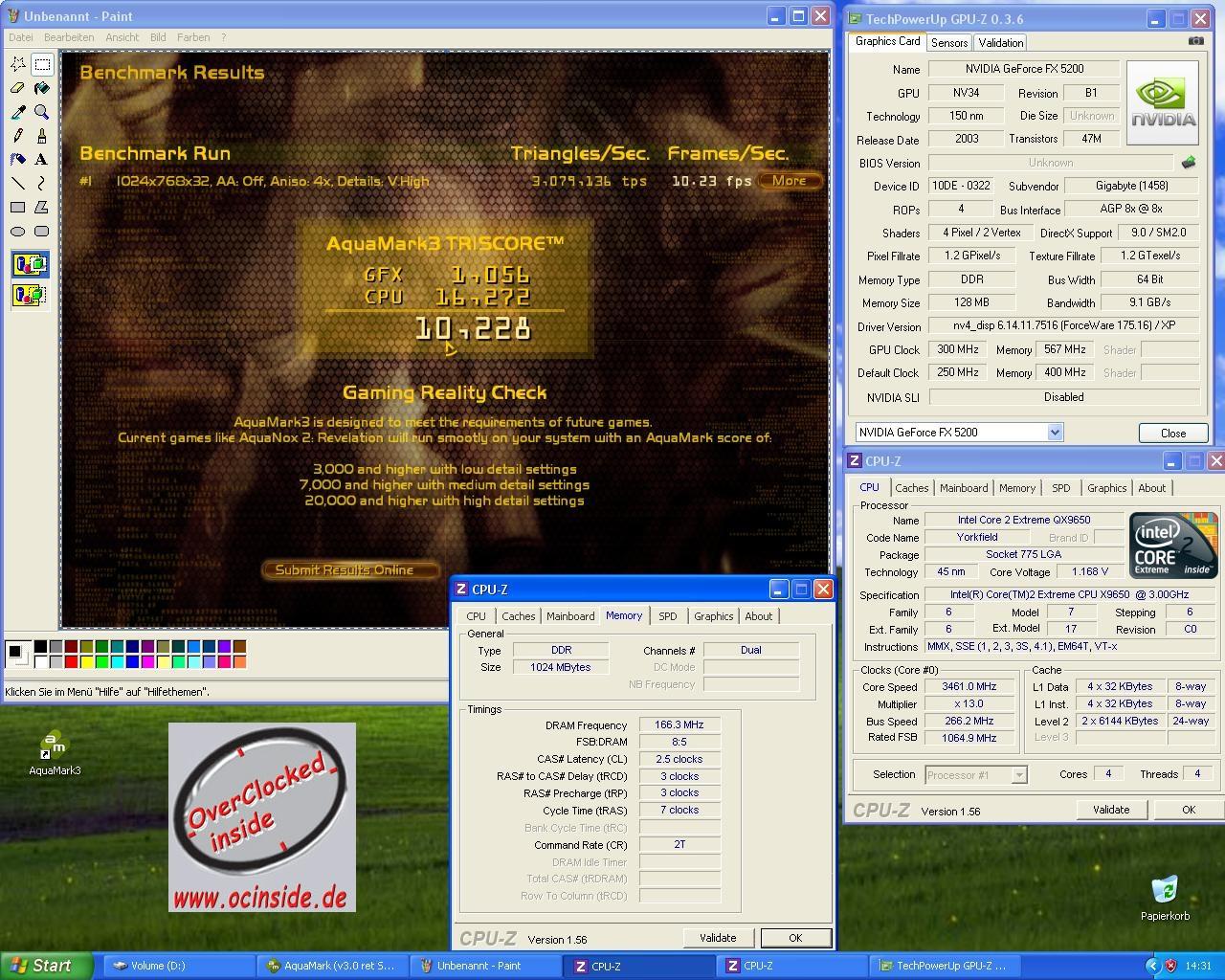Viewport: 1225px width, 980px height.
Task: Click the DRAM Frequency value 166.3 MHz
Action: tap(679, 724)
